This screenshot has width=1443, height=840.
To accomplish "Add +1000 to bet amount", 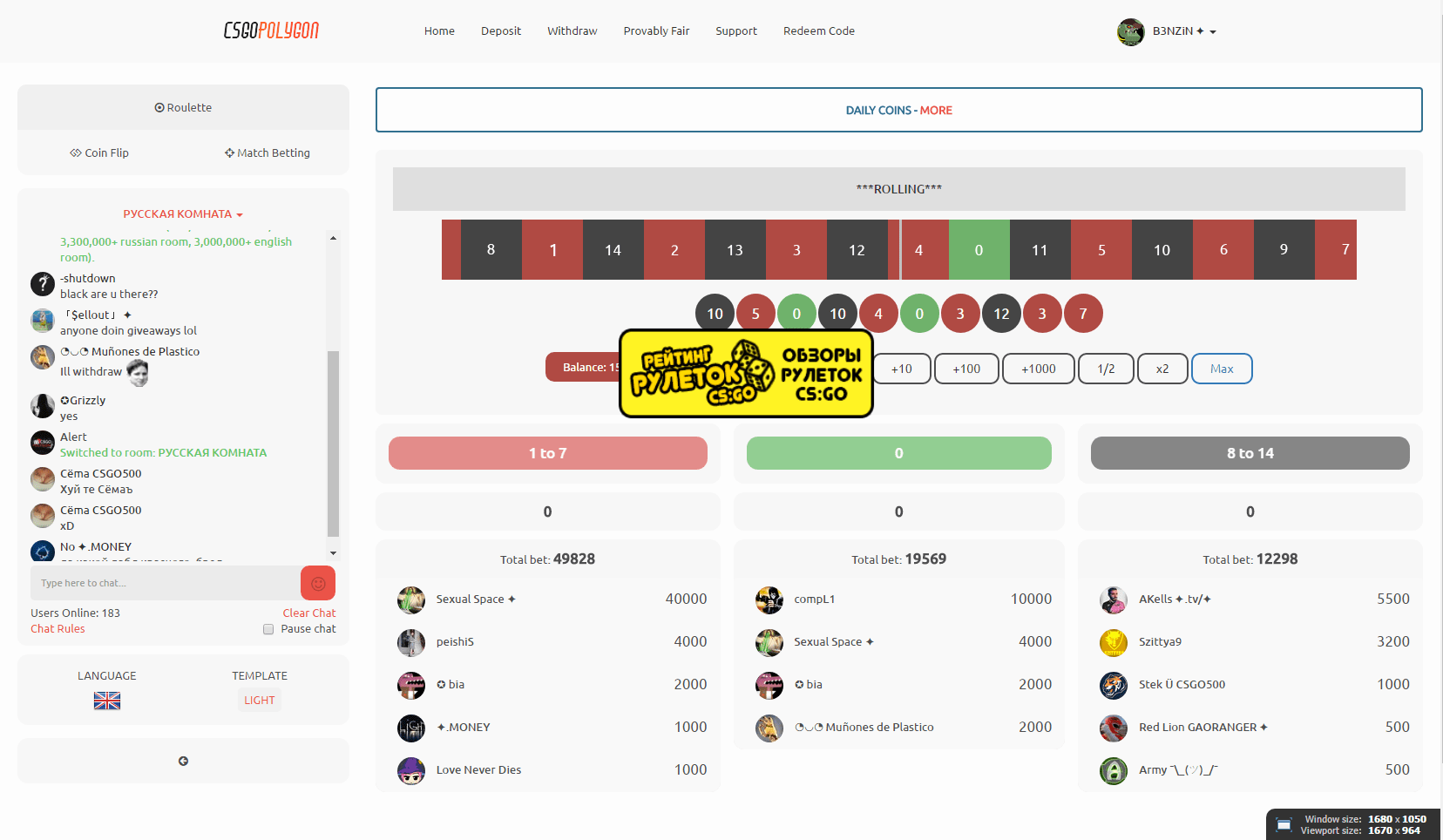I will pyautogui.click(x=1039, y=369).
